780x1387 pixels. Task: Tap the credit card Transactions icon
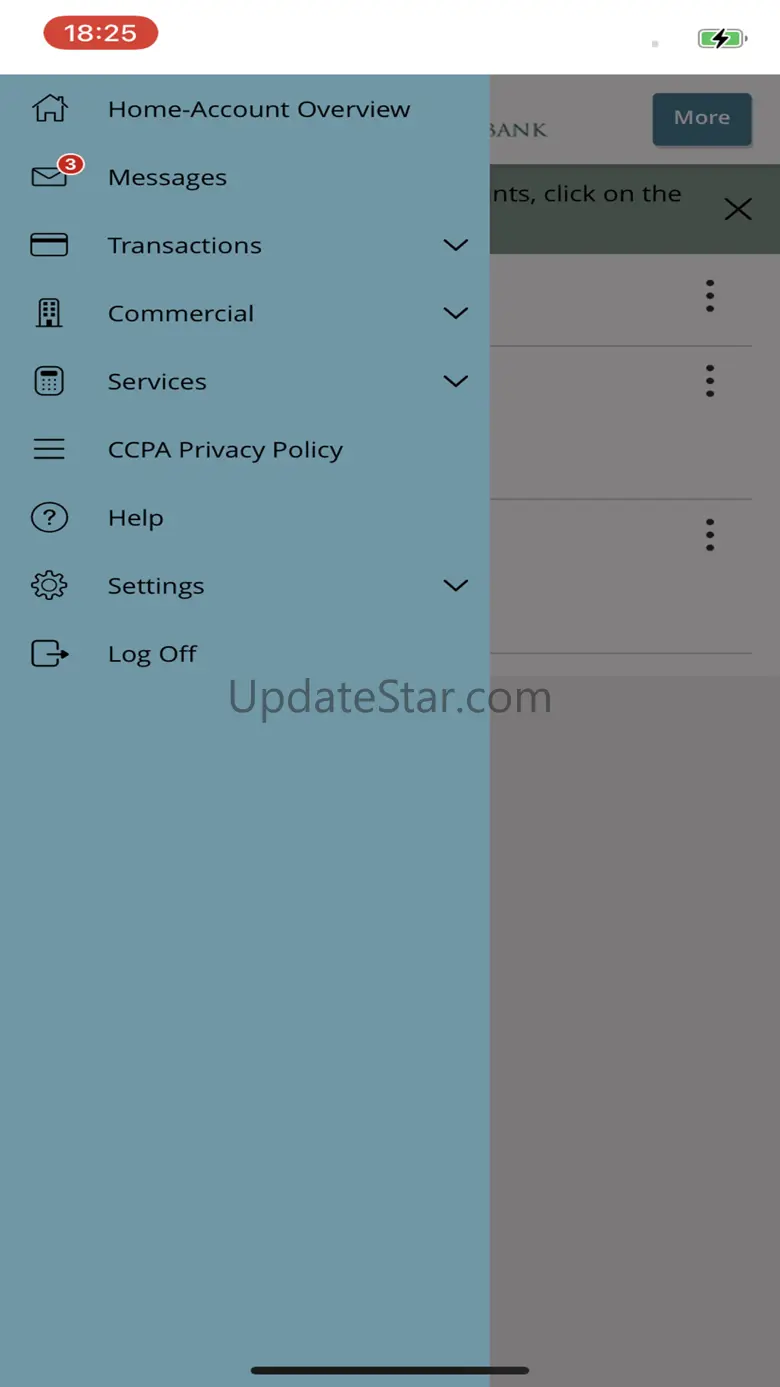pos(49,245)
